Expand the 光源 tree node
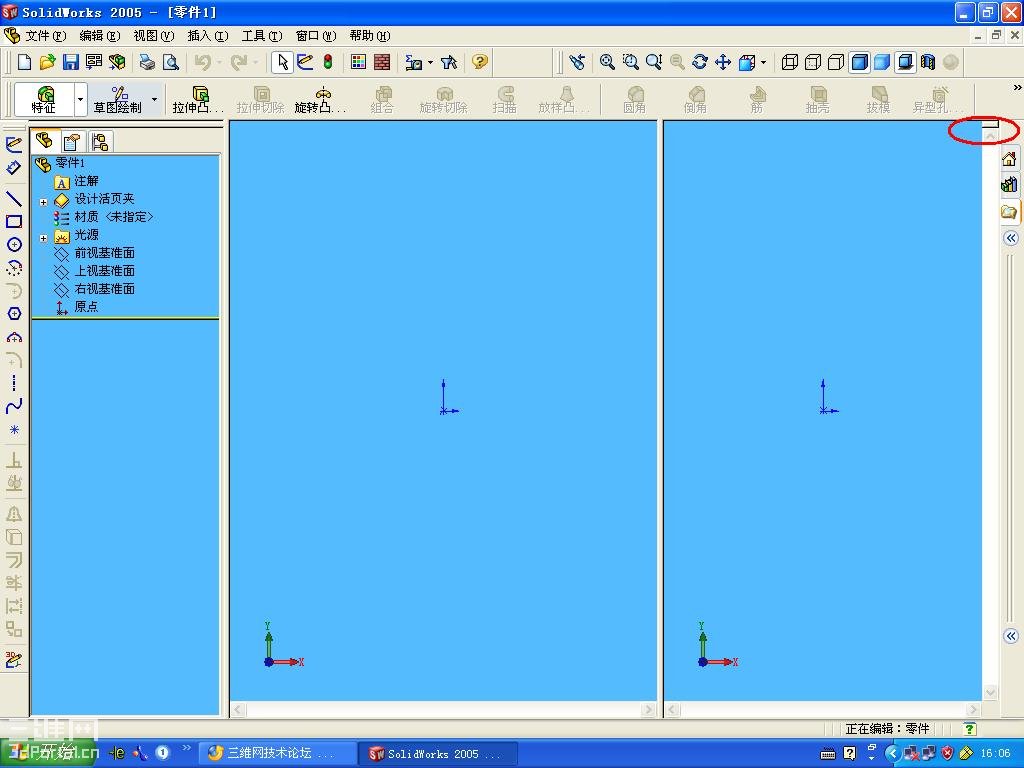Screen dimensions: 1024x768 pyautogui.click(x=43, y=238)
